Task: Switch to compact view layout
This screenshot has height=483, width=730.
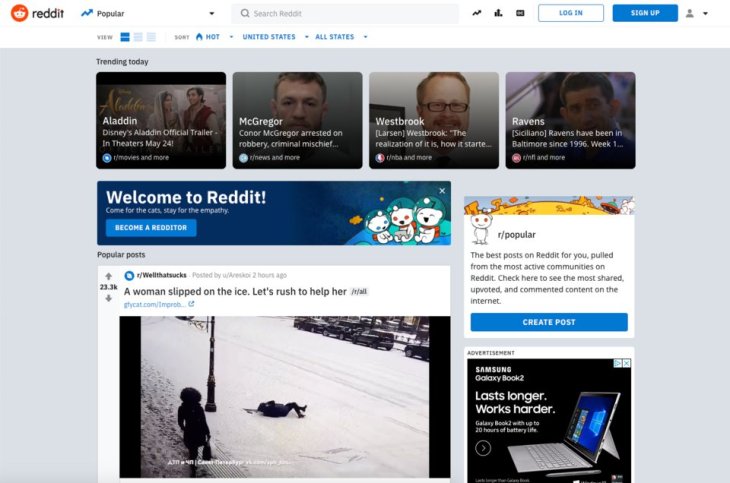Action: coord(151,37)
